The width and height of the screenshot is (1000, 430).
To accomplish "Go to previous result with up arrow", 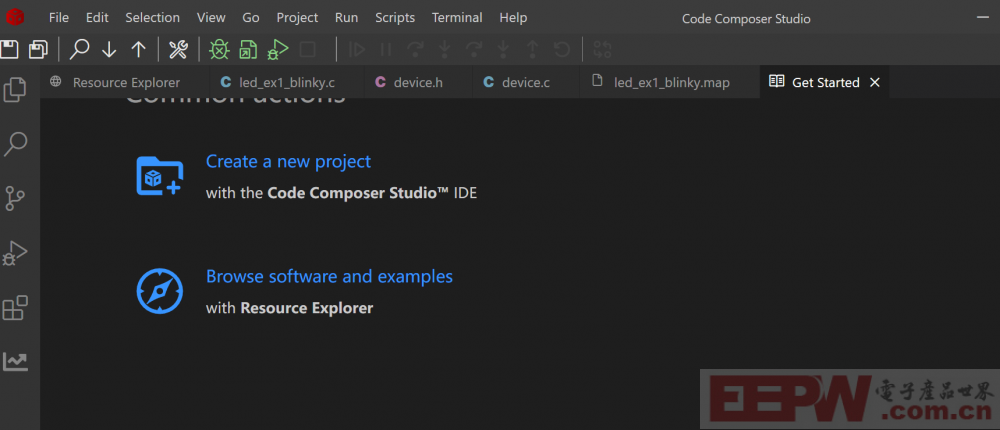I will click(x=138, y=49).
